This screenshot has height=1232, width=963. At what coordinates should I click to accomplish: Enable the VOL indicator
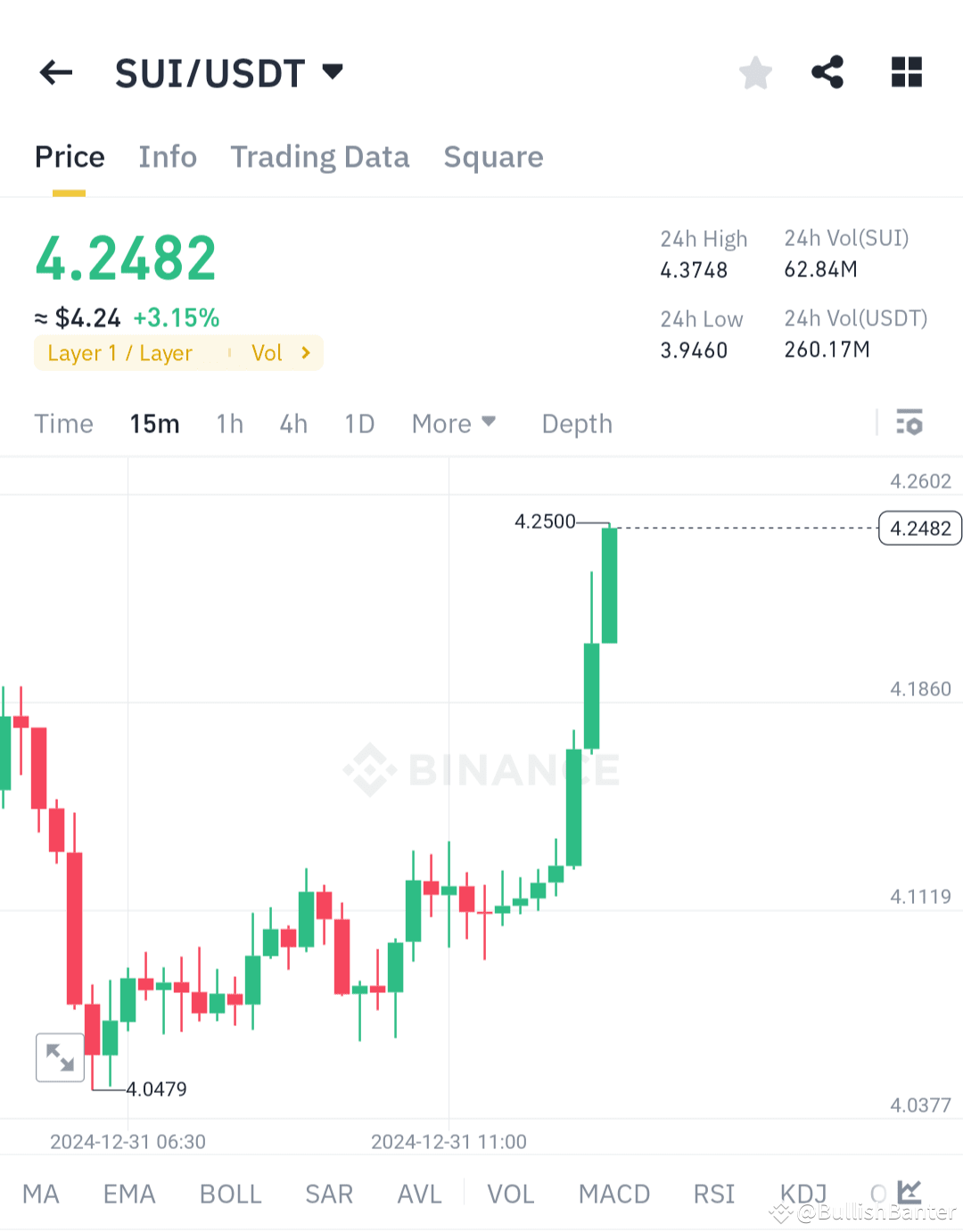pos(510,1194)
